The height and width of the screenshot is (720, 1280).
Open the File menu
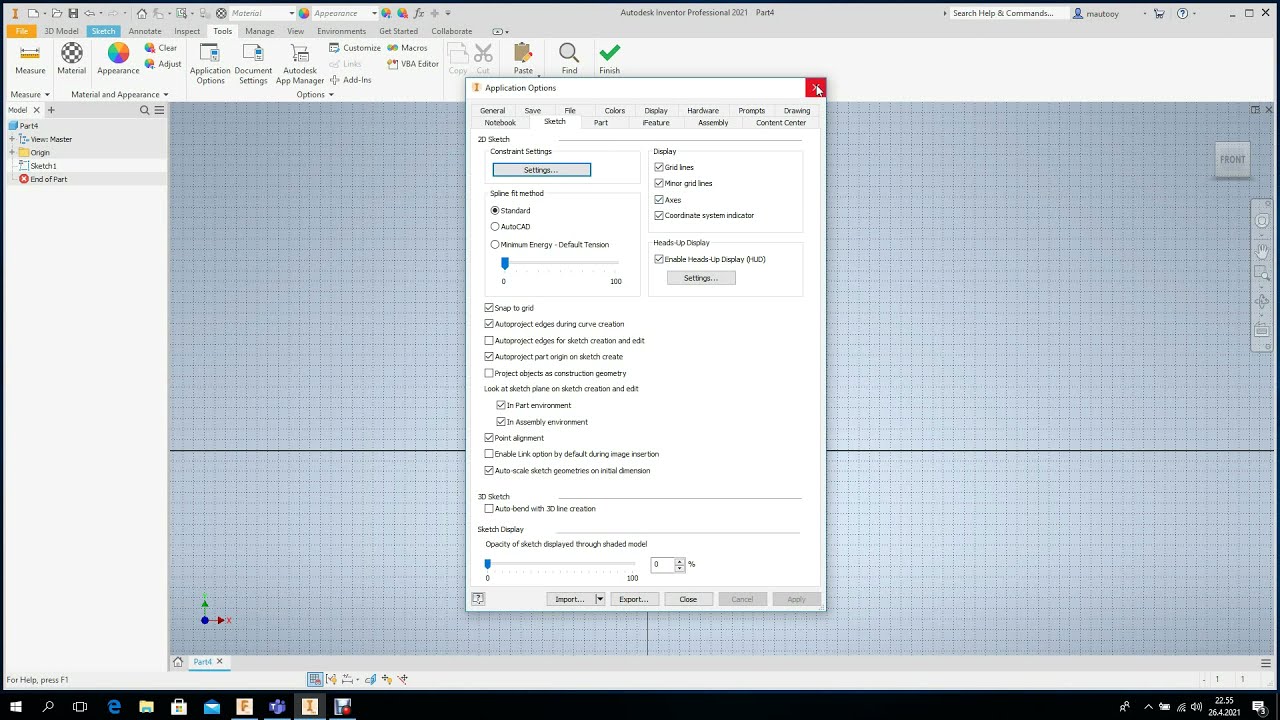pos(21,31)
